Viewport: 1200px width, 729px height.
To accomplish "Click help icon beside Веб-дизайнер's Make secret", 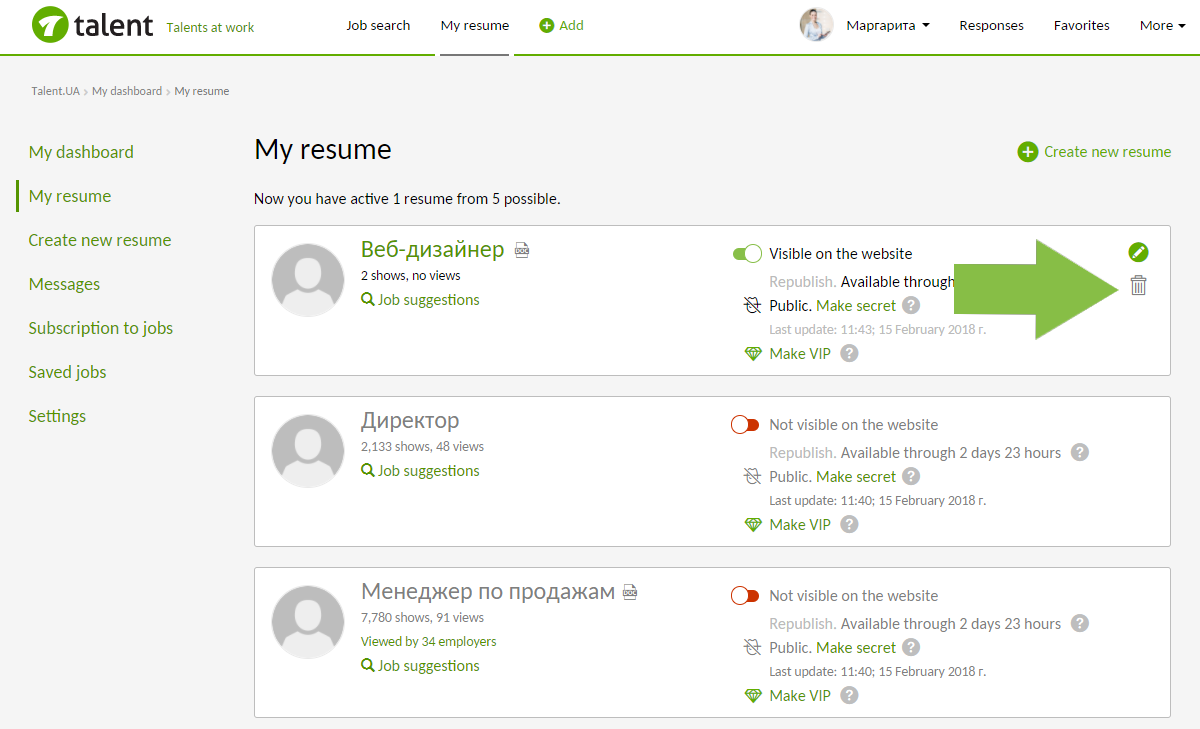I will pyautogui.click(x=910, y=306).
